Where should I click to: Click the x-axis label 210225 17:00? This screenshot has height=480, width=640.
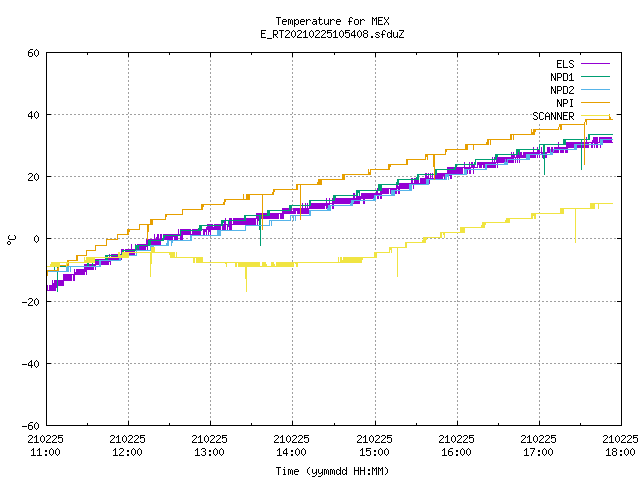coord(538,446)
